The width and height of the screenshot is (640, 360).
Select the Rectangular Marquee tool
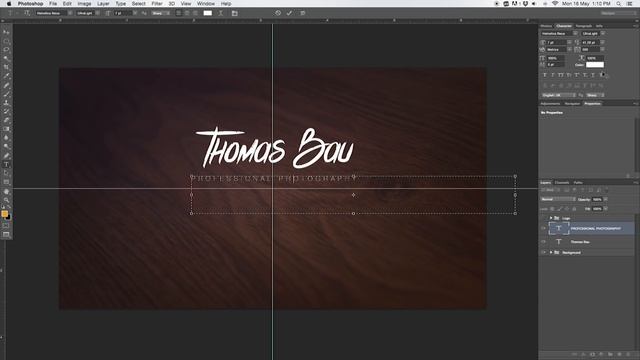(x=6, y=41)
